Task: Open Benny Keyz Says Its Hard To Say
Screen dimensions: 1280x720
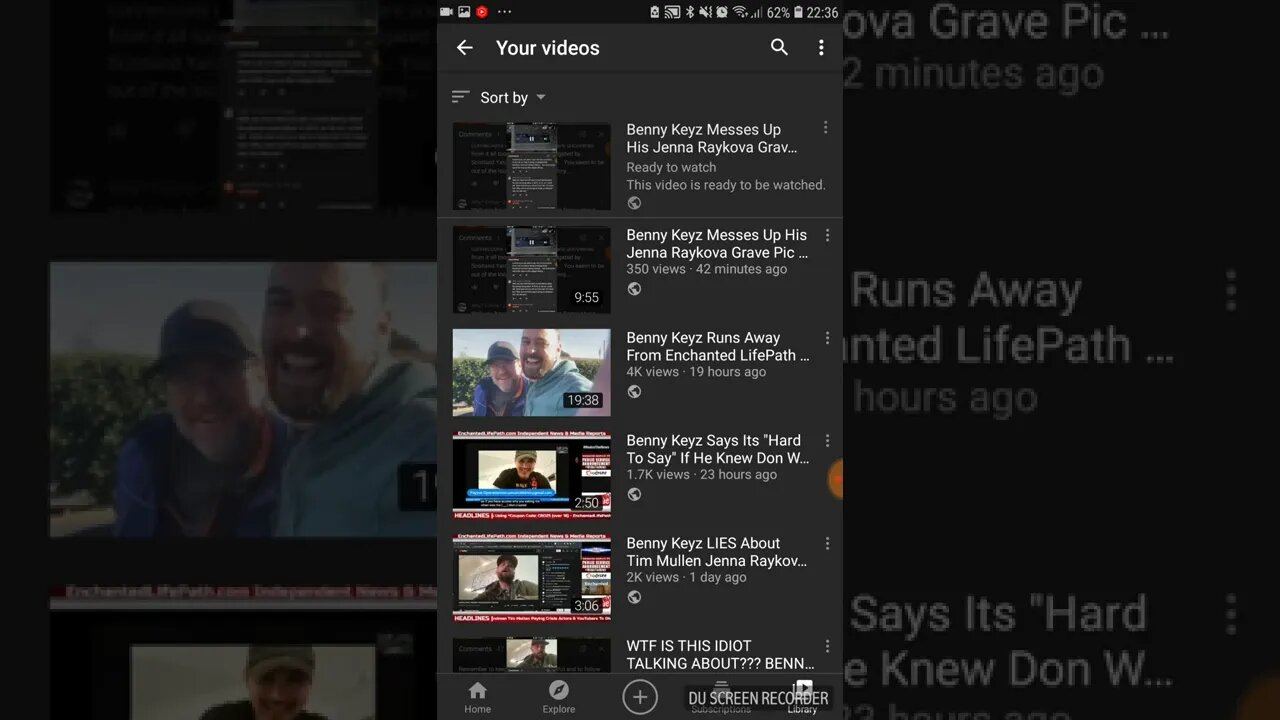Action: coord(718,450)
